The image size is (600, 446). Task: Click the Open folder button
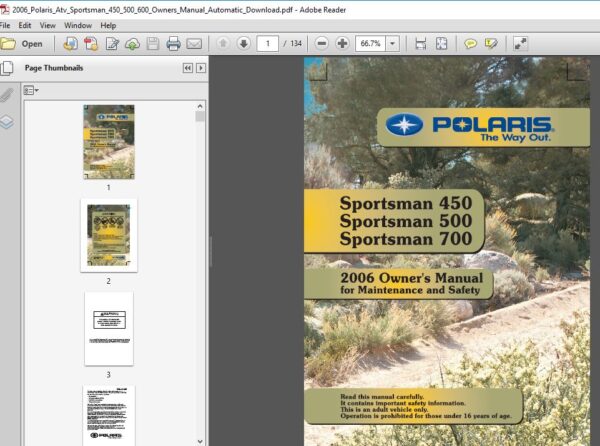pyautogui.click(x=21, y=44)
